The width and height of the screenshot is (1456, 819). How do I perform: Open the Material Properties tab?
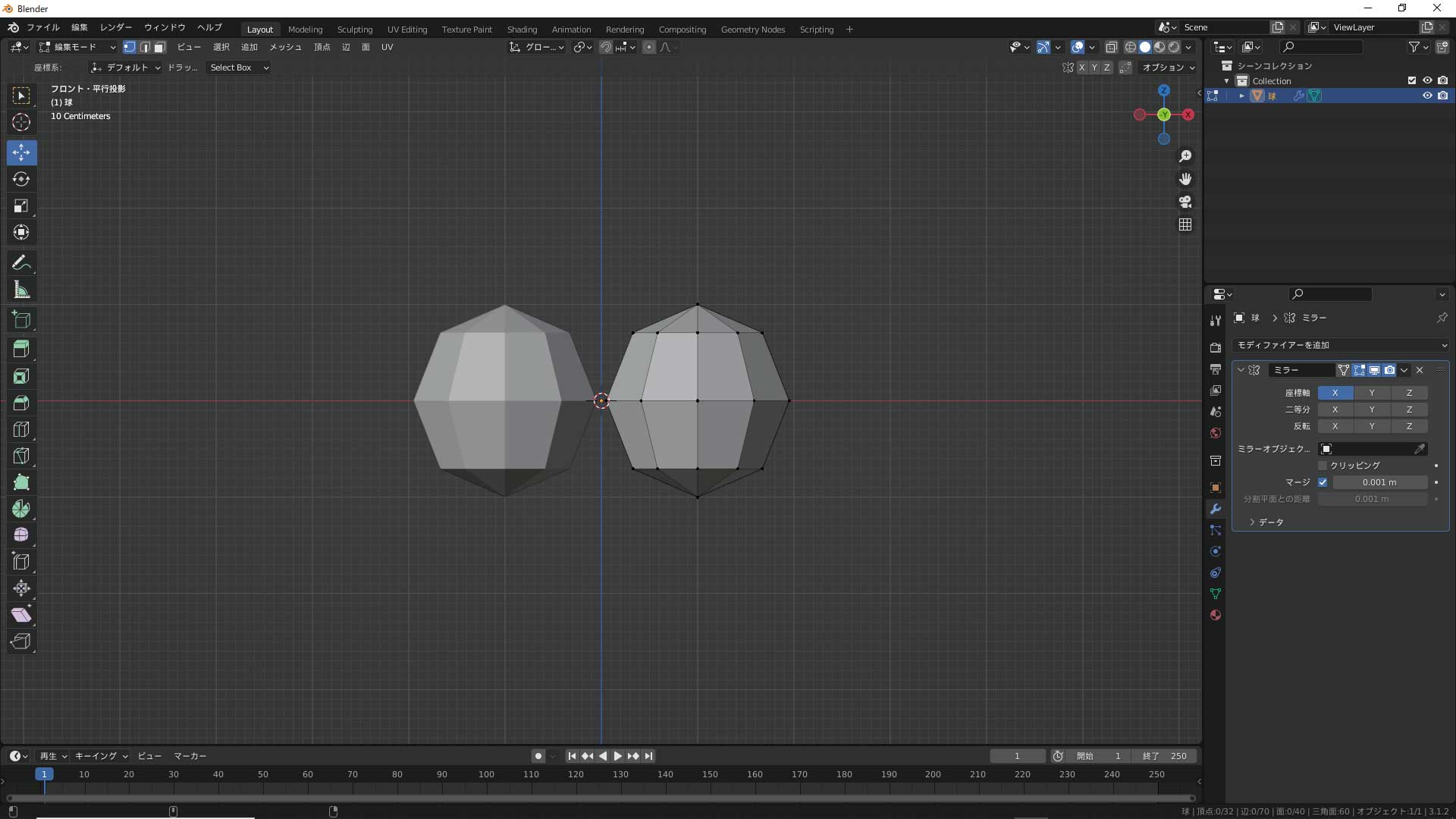pyautogui.click(x=1216, y=615)
